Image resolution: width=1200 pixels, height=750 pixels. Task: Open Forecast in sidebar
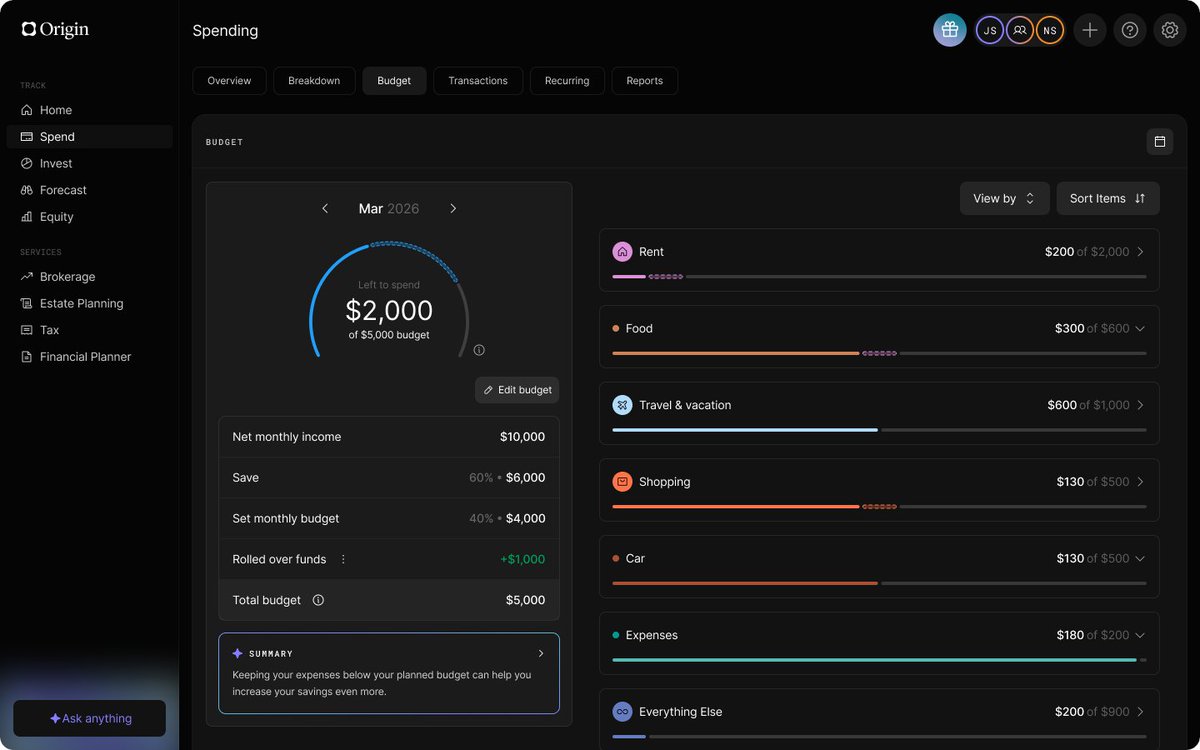coord(90,190)
